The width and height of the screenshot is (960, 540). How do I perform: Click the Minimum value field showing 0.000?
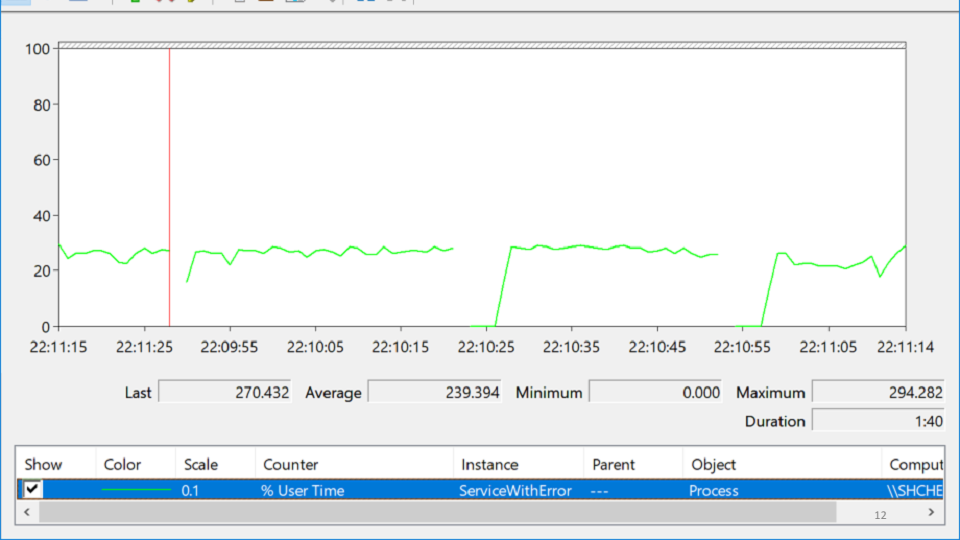point(656,392)
